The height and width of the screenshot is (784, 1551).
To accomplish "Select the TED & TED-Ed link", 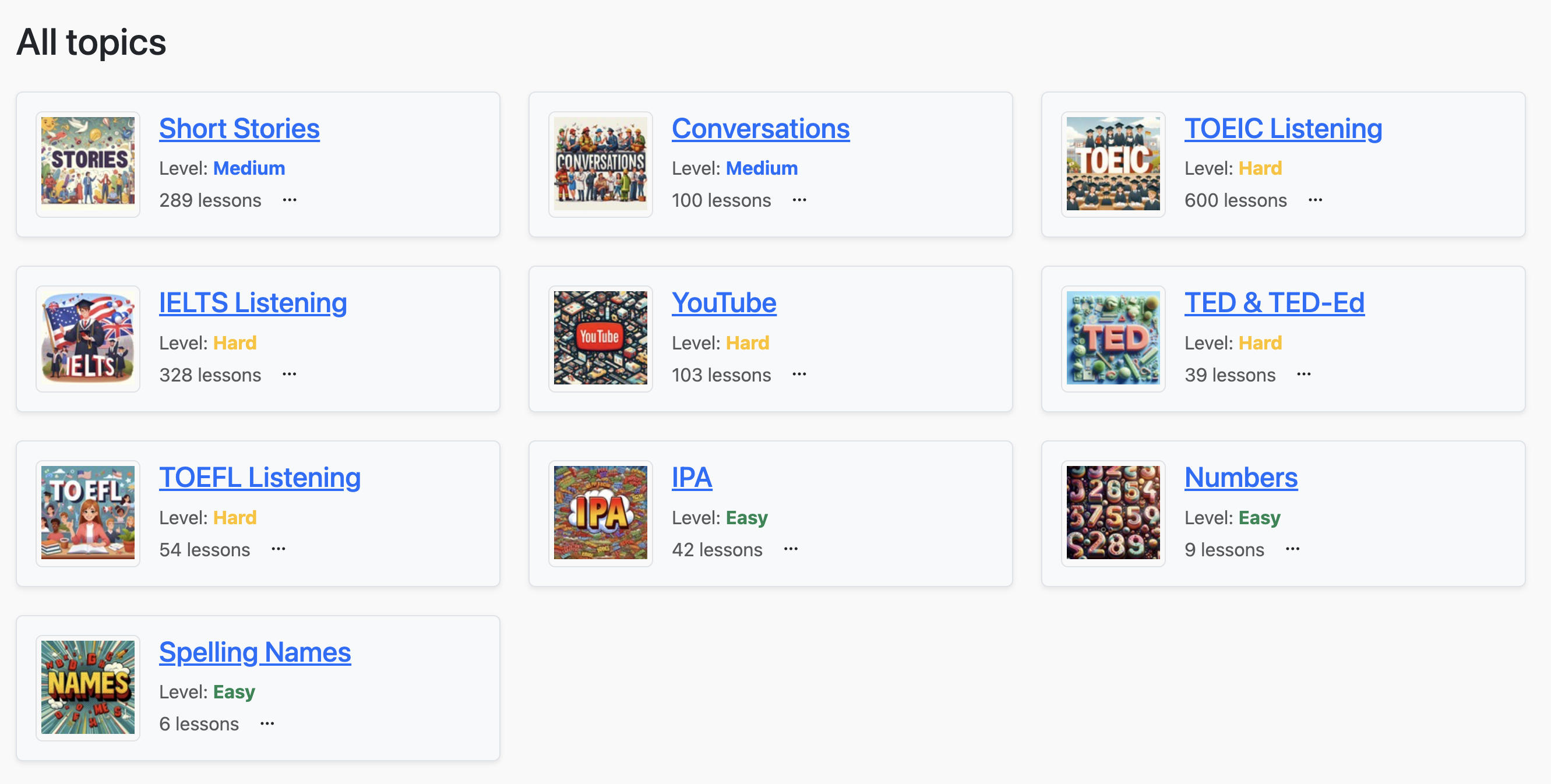I will coord(1274,303).
